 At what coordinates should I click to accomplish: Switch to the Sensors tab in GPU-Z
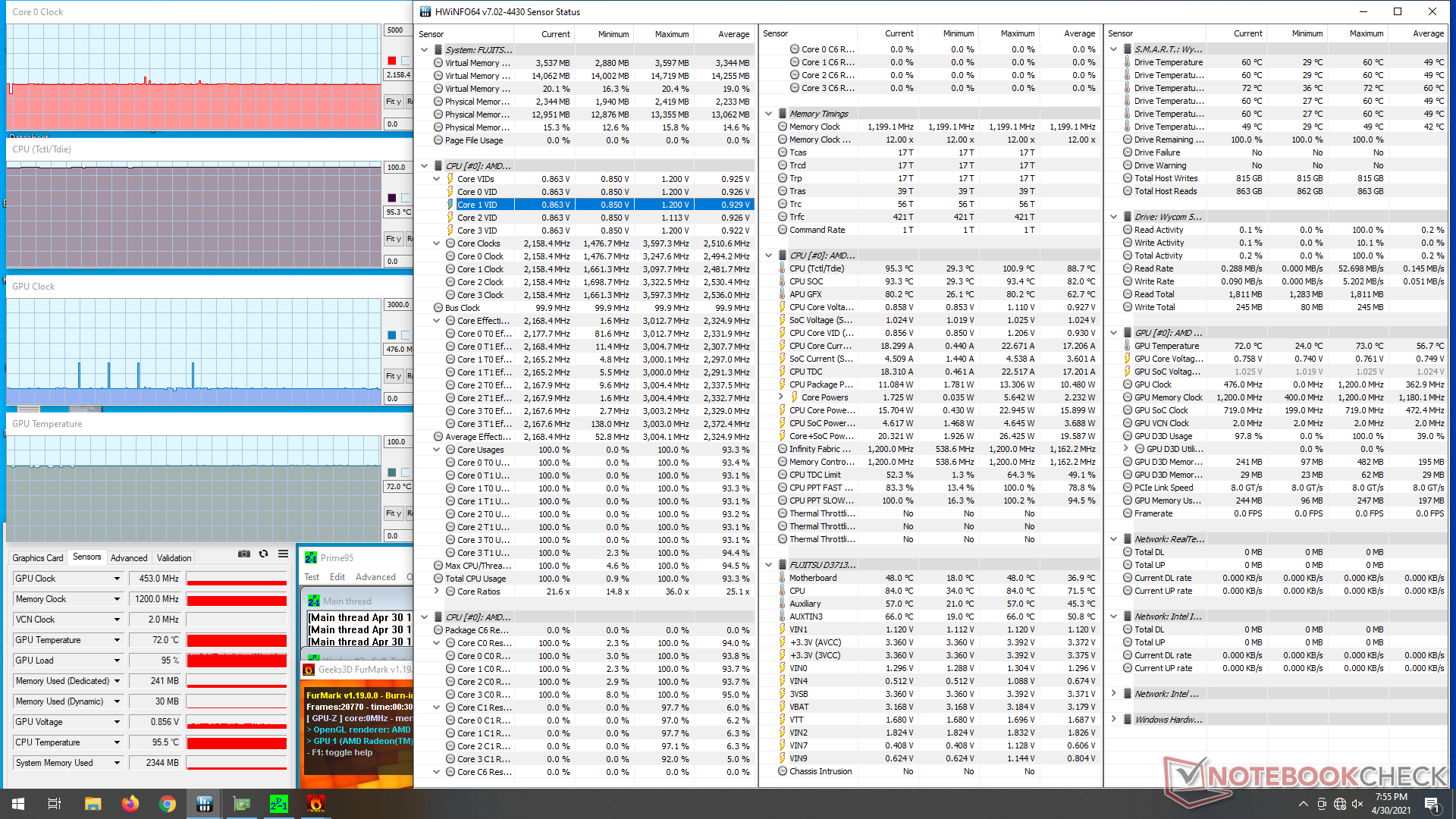[x=86, y=557]
